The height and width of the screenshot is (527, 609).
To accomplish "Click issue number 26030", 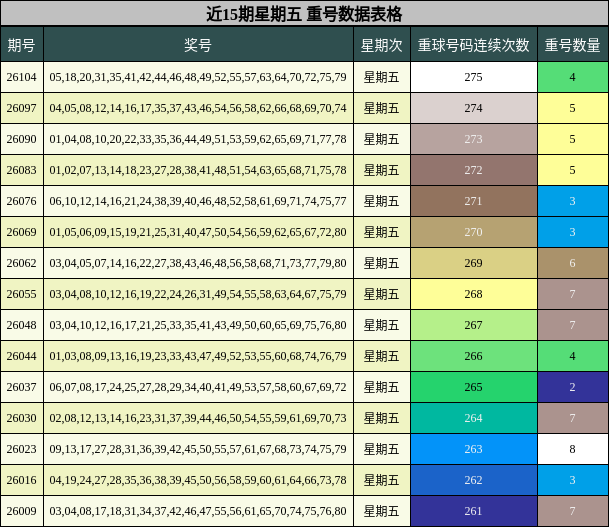I will click(22, 418).
